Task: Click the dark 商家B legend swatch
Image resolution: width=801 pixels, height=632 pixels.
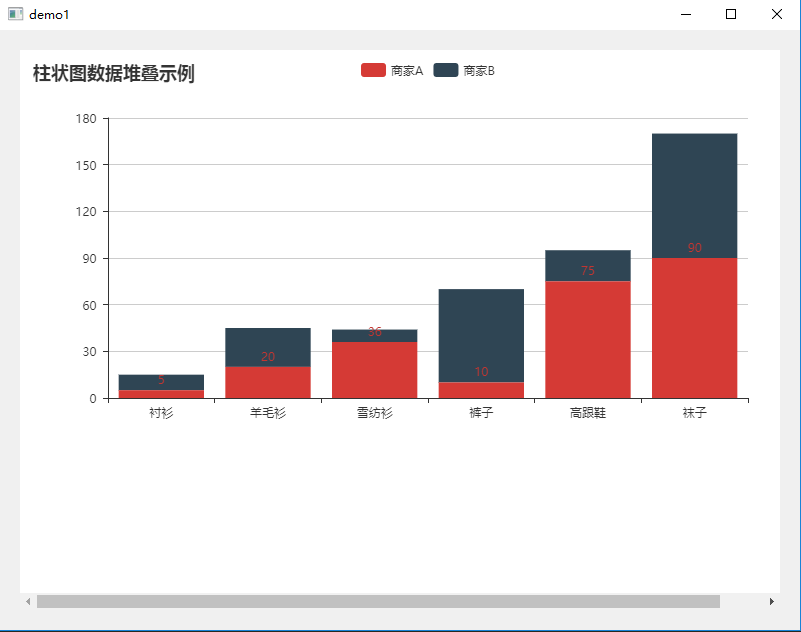Action: point(445,70)
